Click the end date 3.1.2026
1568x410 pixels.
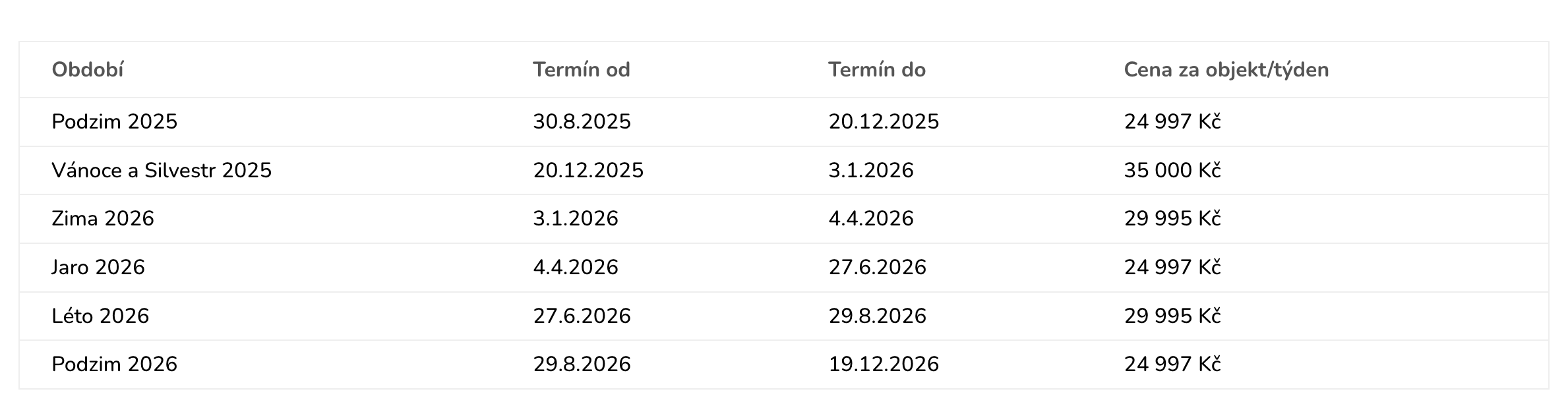(x=870, y=171)
